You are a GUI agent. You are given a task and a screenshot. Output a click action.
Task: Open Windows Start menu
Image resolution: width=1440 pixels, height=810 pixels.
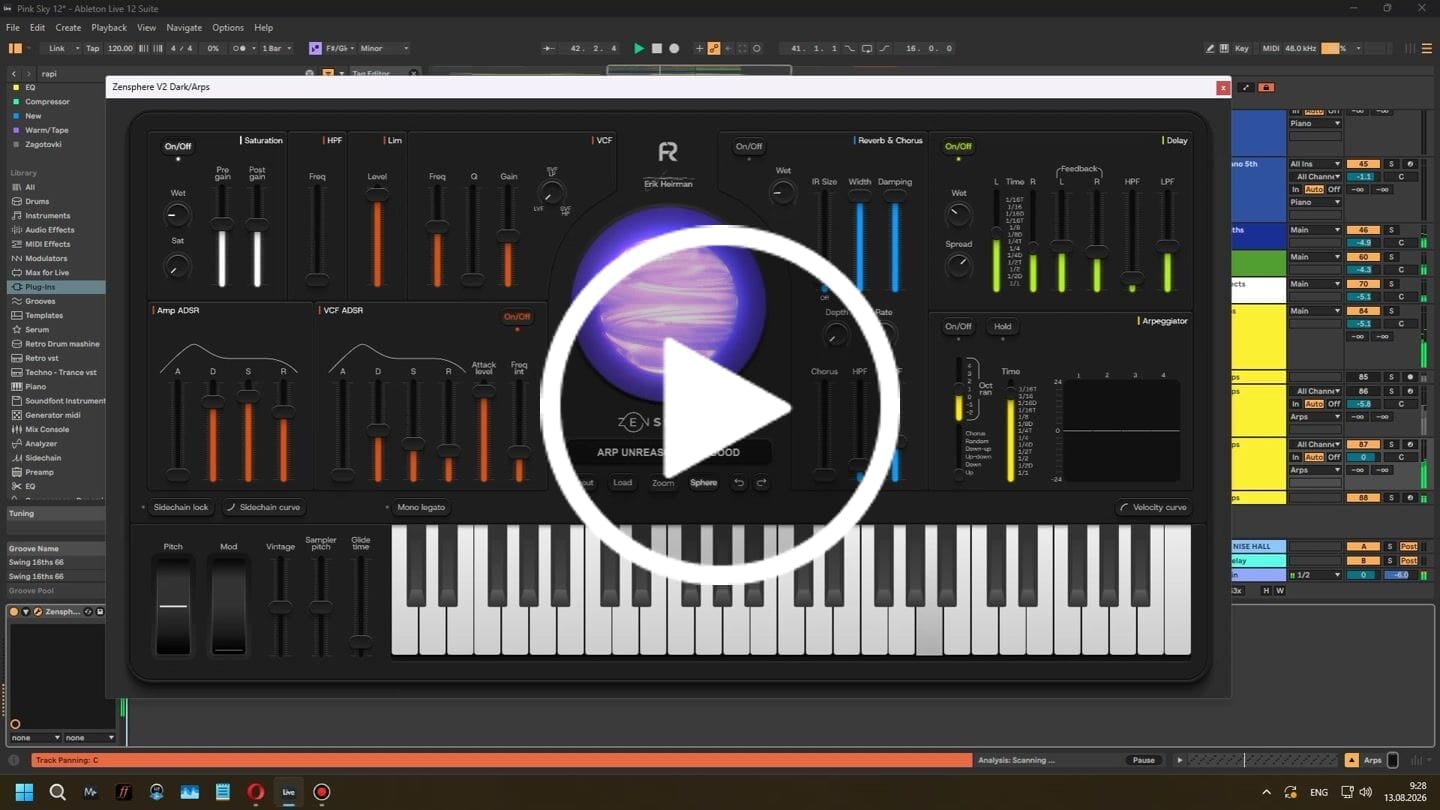click(x=24, y=792)
